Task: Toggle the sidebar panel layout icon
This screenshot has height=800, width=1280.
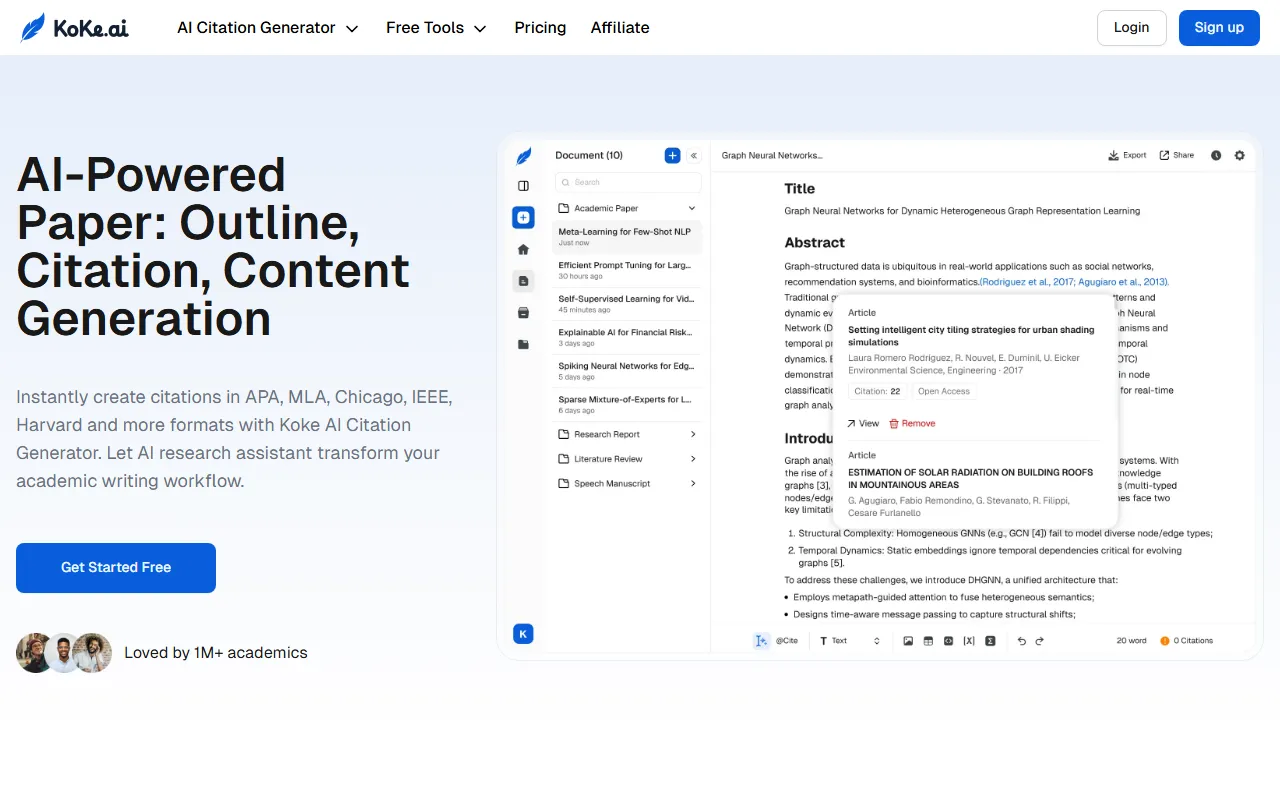Action: click(x=523, y=186)
